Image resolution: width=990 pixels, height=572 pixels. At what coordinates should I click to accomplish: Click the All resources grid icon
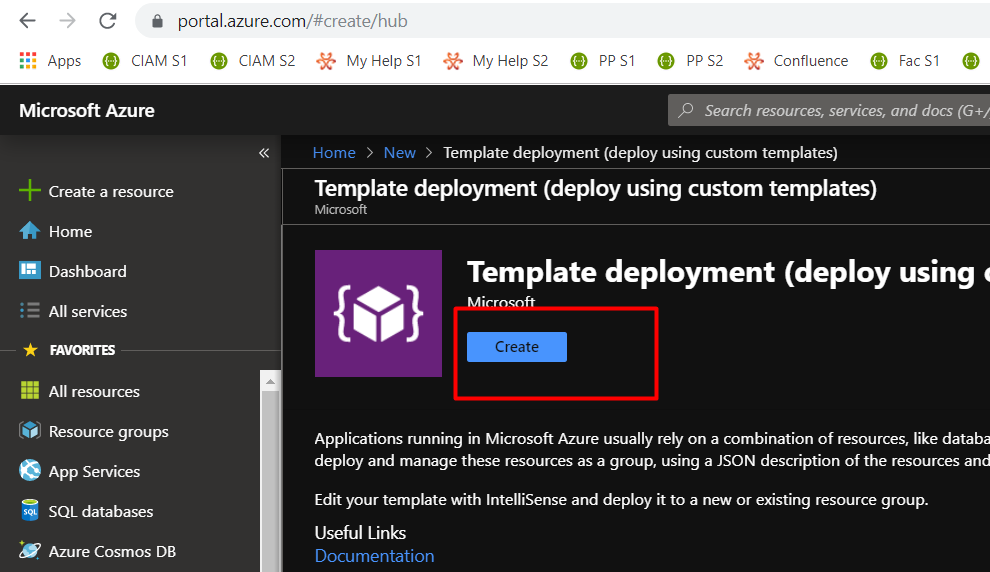coord(30,391)
